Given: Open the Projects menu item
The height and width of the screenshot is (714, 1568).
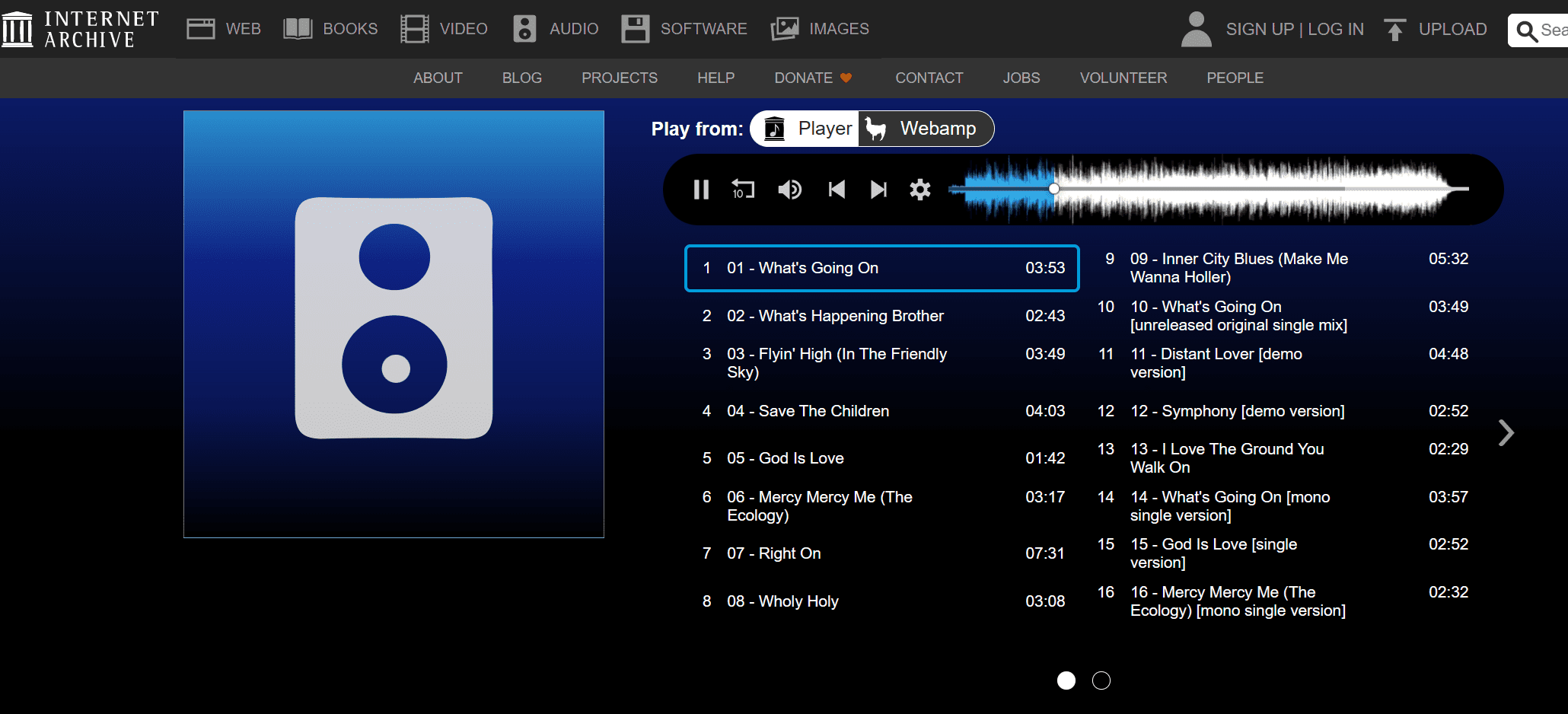Looking at the screenshot, I should point(620,78).
